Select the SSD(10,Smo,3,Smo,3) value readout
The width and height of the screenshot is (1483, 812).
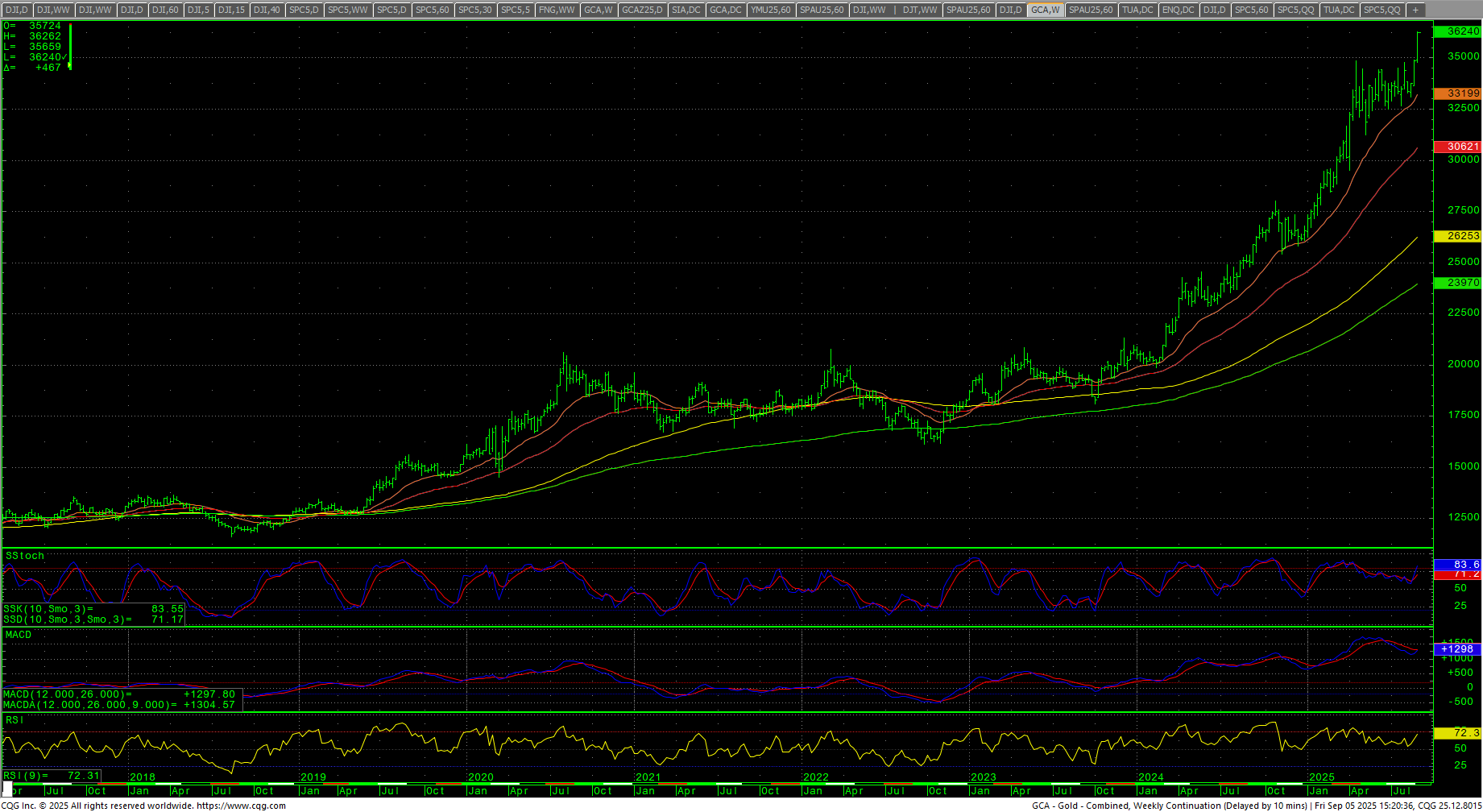[93, 619]
